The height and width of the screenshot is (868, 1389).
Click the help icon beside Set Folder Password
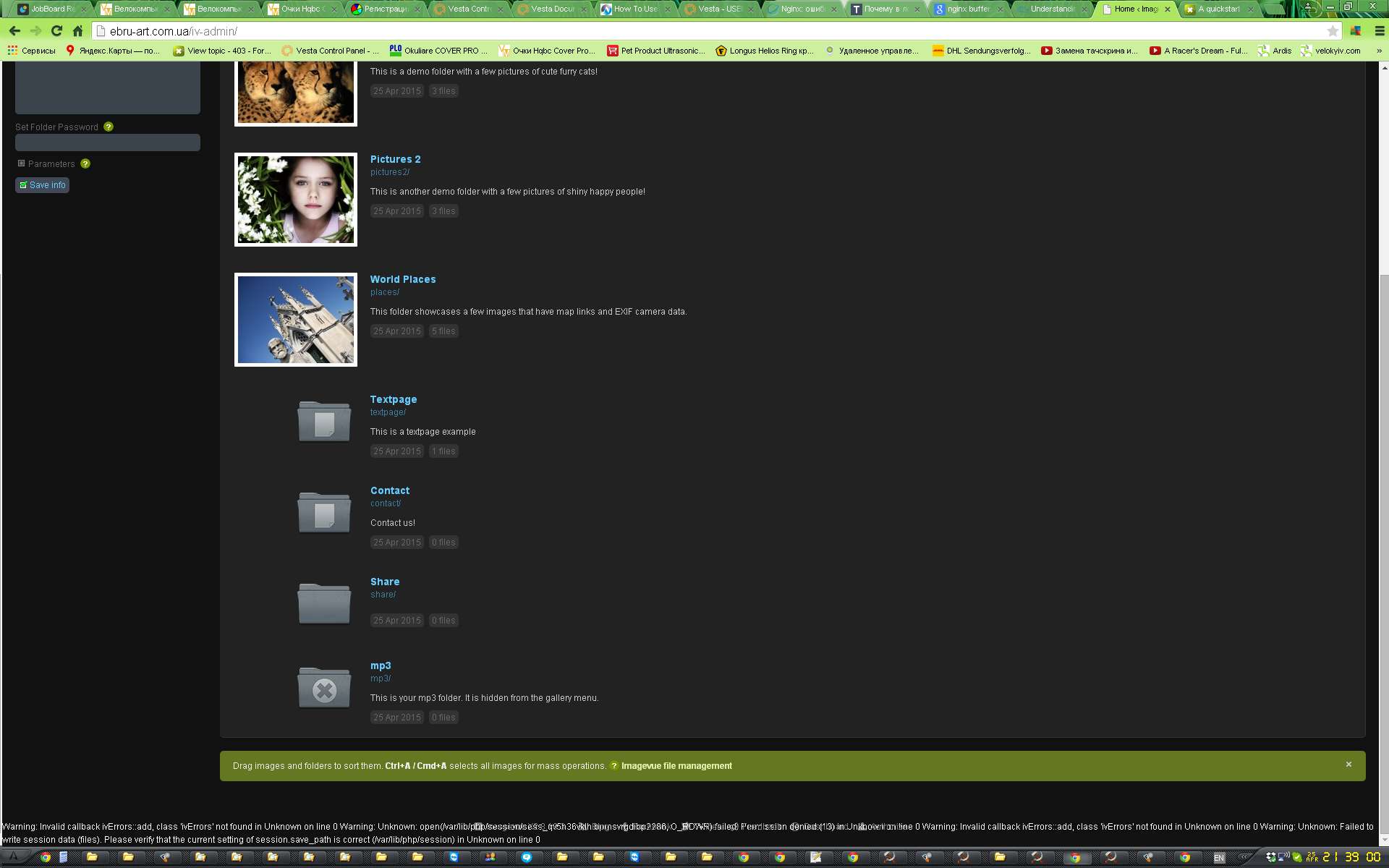tap(109, 127)
